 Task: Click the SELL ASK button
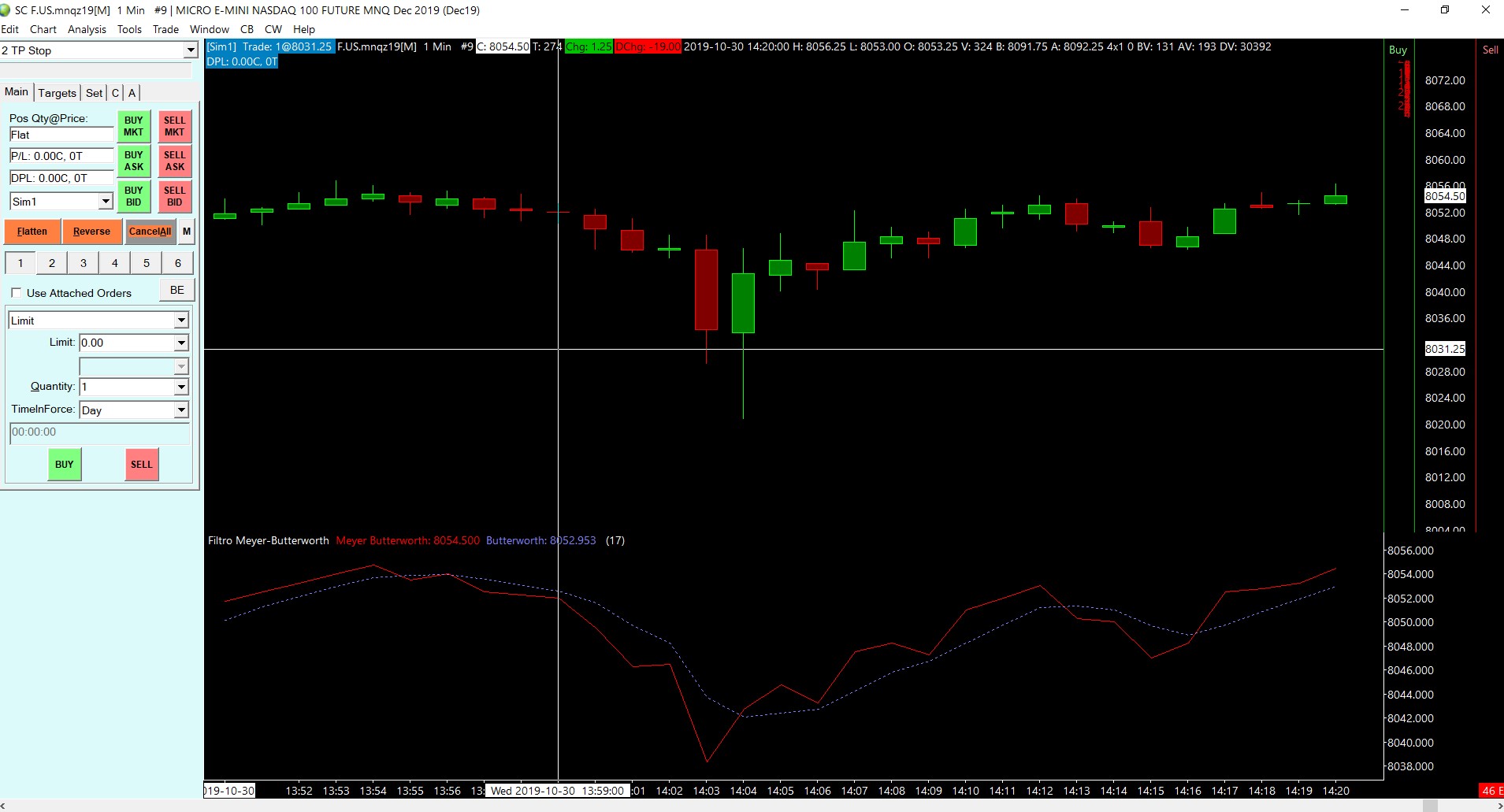(175, 161)
